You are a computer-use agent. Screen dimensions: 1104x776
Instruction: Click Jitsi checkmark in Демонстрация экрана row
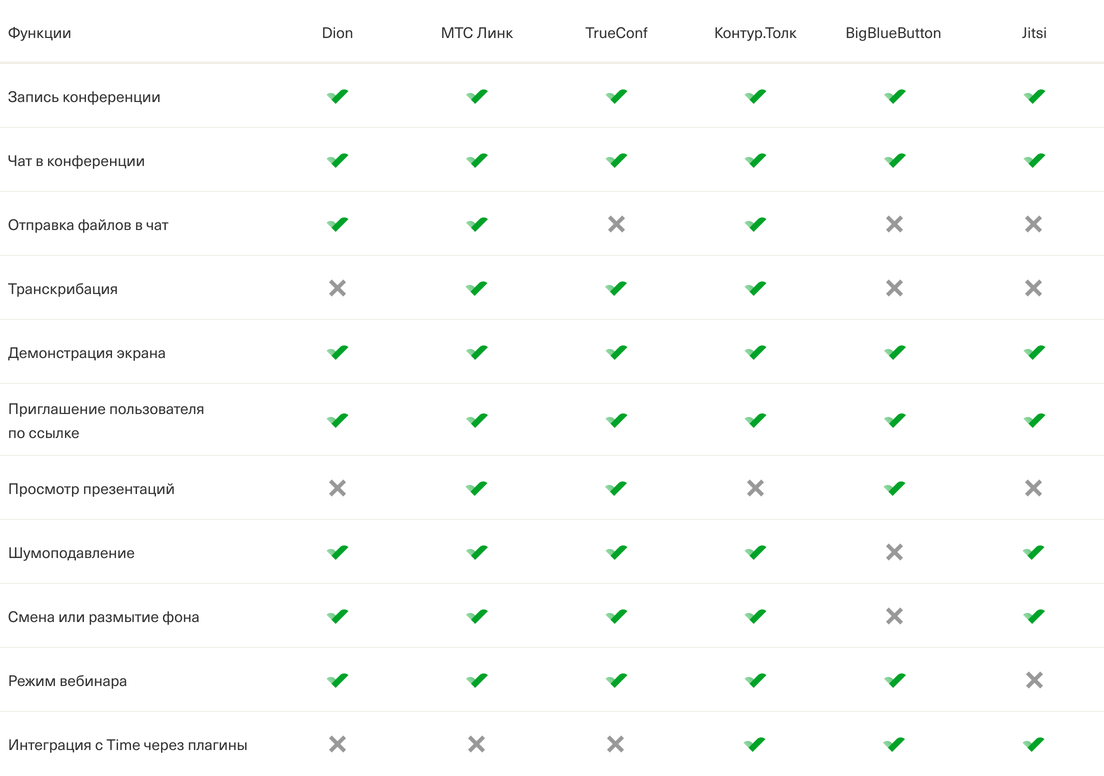[1034, 352]
